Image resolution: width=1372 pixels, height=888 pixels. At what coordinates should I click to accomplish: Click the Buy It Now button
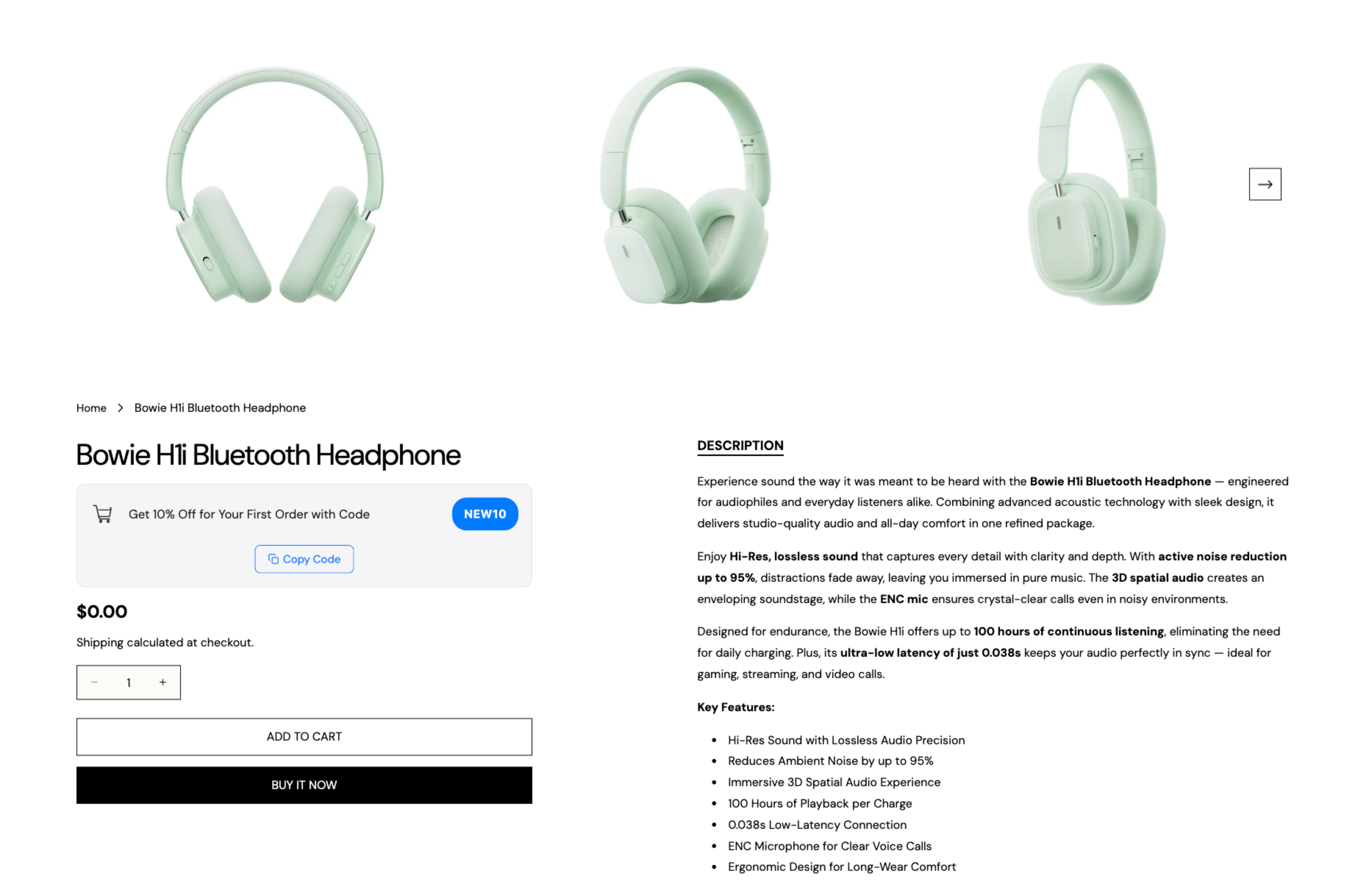tap(304, 785)
